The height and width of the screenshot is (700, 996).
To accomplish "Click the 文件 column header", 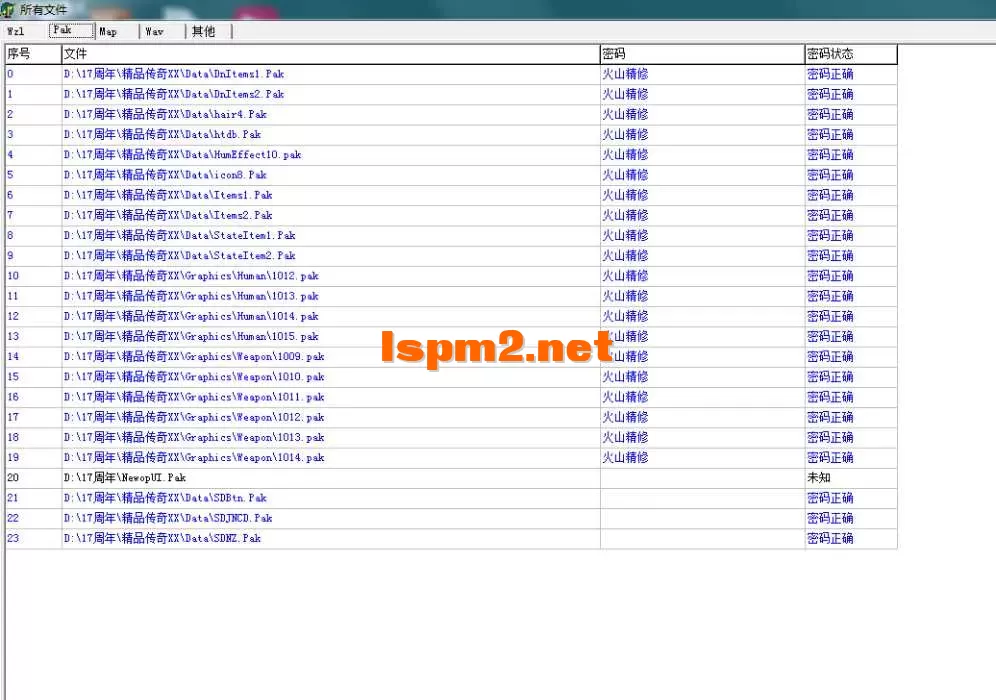I will (x=330, y=54).
